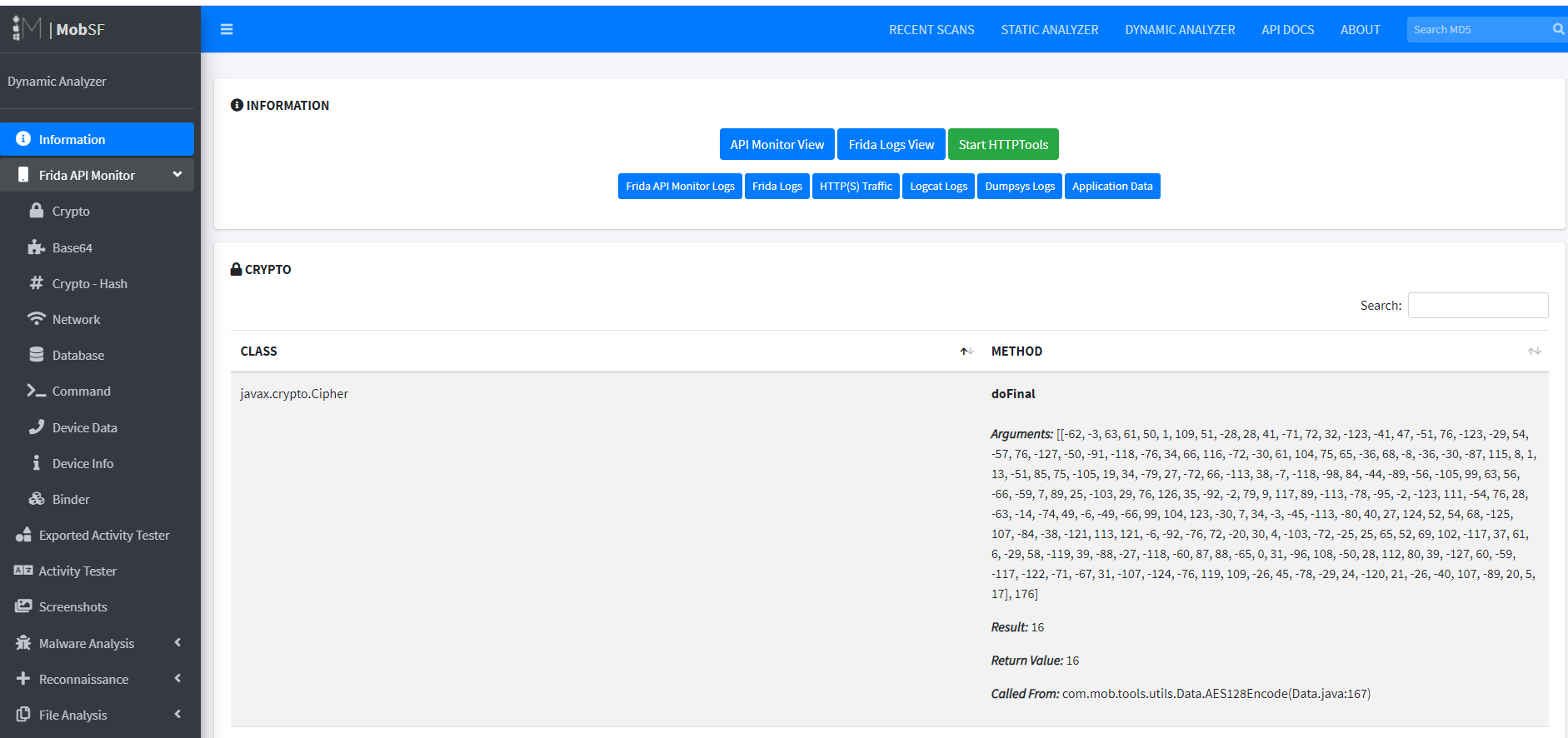Click the Base64 puzzle piece icon
The image size is (1568, 738).
pos(37,247)
